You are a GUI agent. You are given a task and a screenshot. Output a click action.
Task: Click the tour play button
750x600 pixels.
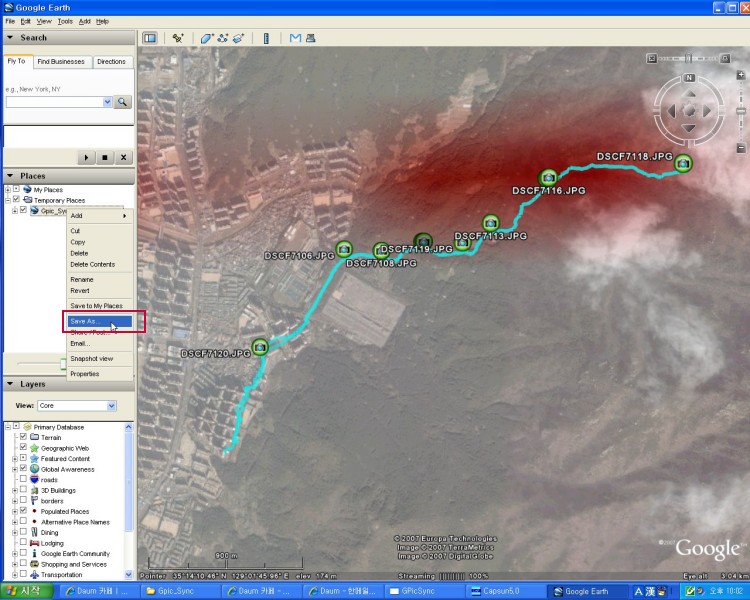86,157
